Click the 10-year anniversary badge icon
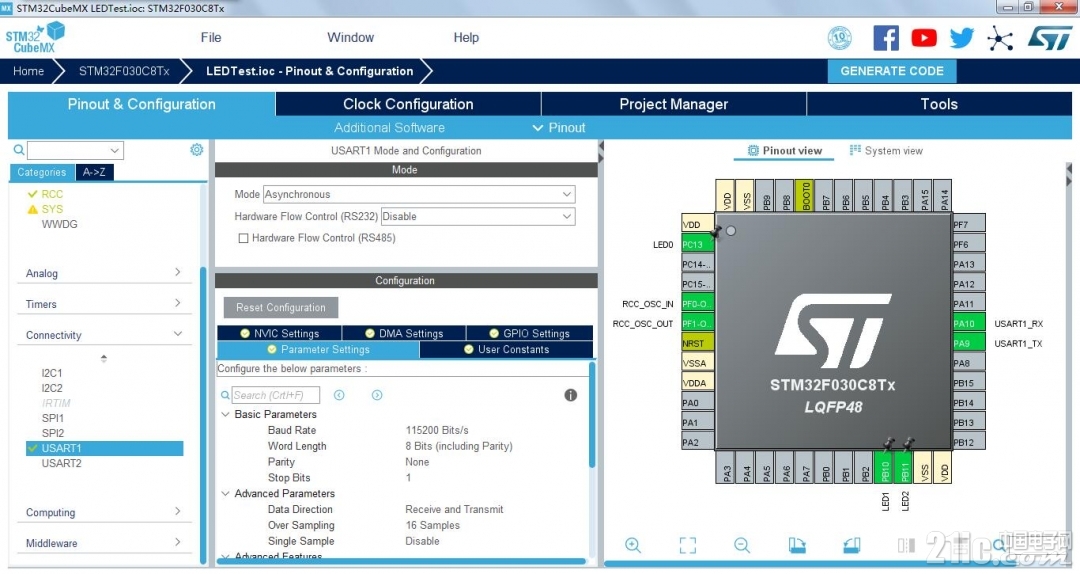Screen dimensions: 1080x574 pyautogui.click(x=840, y=38)
